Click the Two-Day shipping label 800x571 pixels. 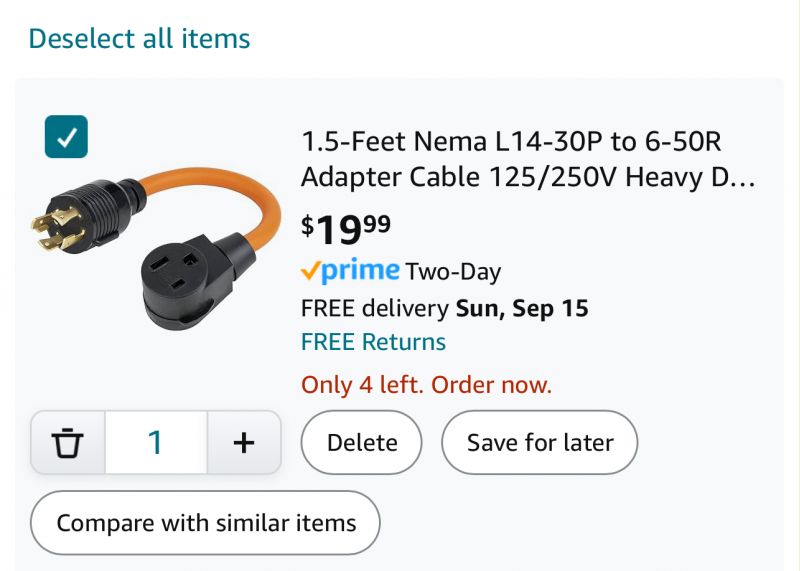[x=453, y=272]
